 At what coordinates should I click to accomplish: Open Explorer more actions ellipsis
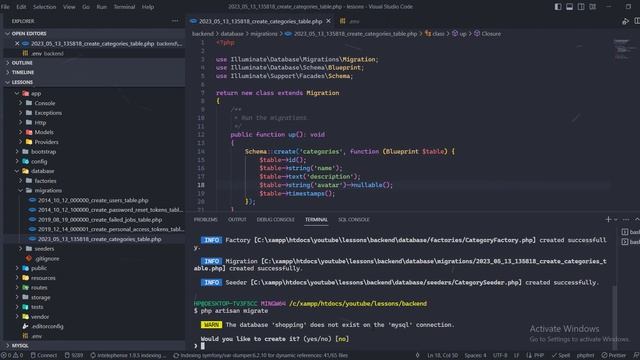pos(175,21)
